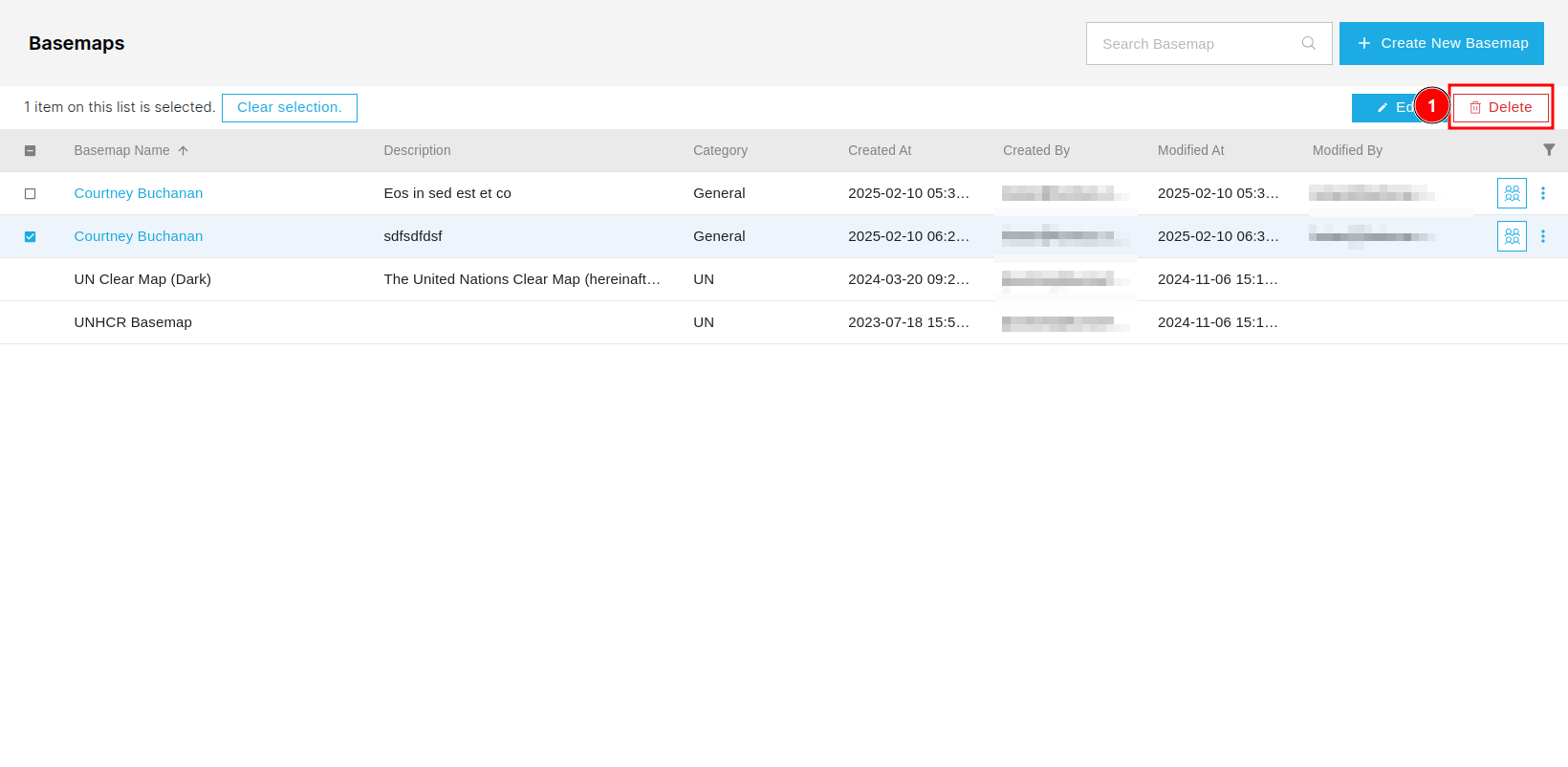Screen dimensions: 1568x767
Task: Open more options menu for sdfsdfdsf row
Action: 1542,236
